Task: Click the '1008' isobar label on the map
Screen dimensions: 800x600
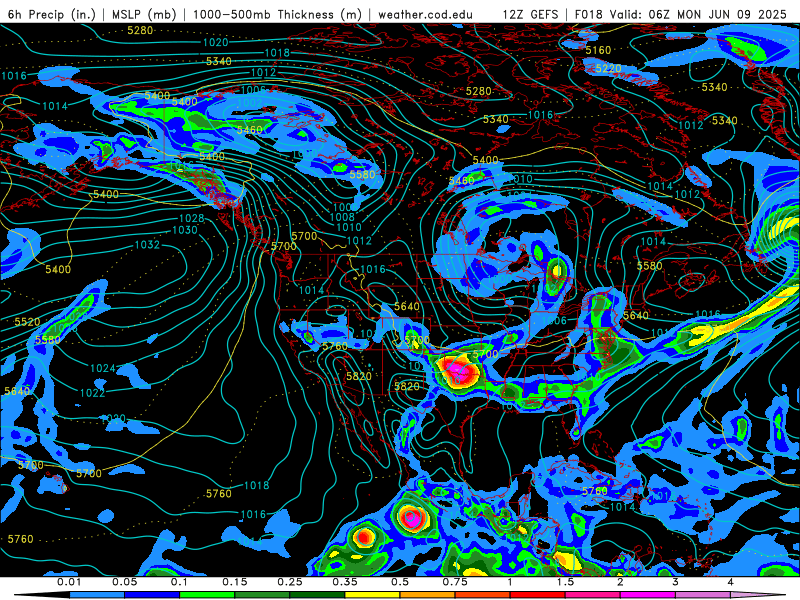Action: [342, 217]
